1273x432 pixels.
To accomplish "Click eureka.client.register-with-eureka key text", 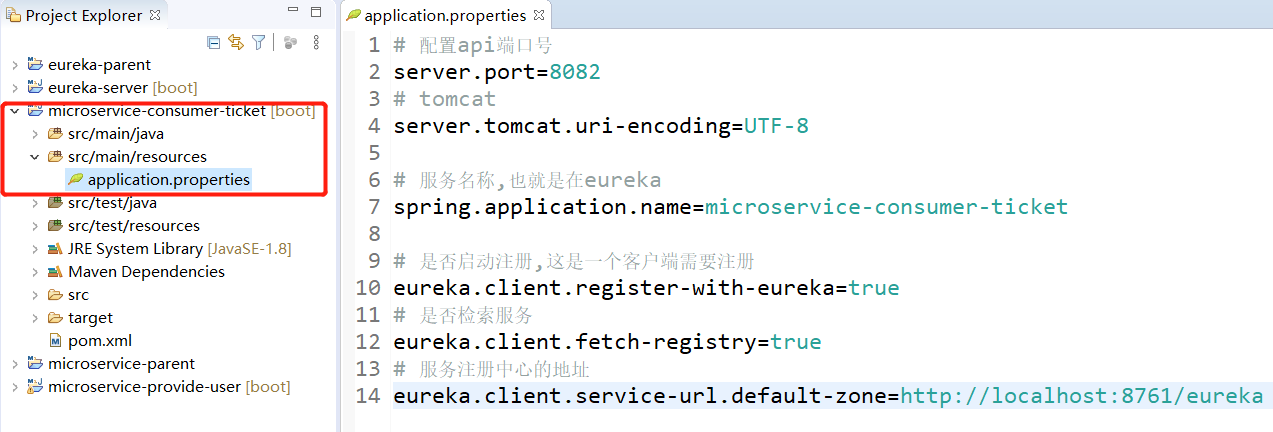I will 614,288.
